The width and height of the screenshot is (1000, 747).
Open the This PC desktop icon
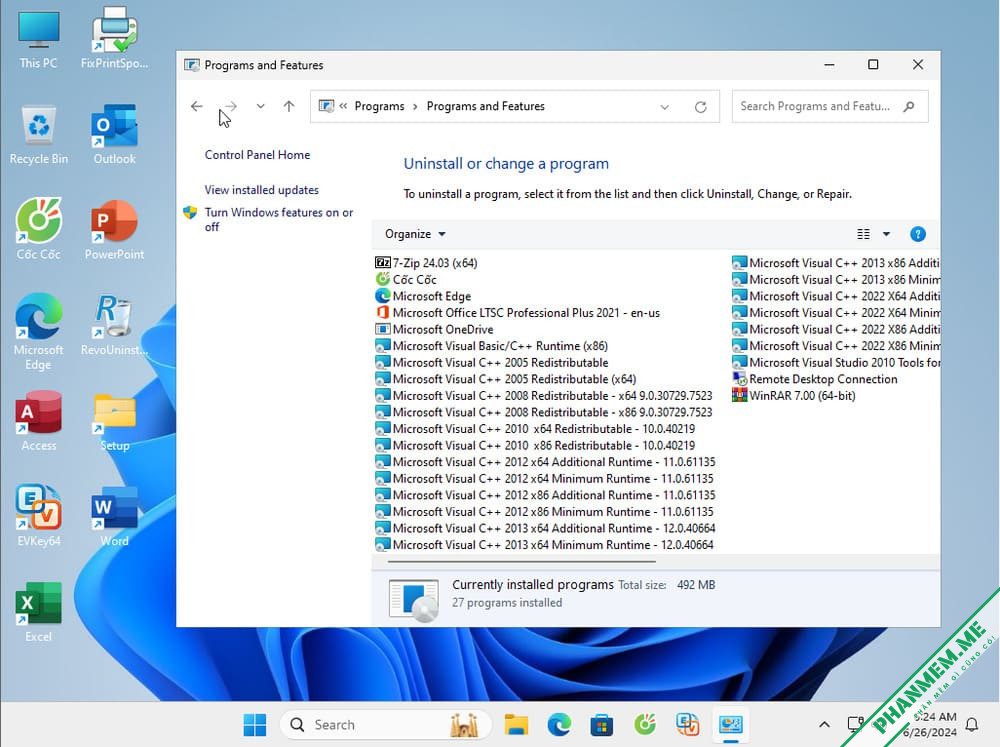[x=38, y=38]
